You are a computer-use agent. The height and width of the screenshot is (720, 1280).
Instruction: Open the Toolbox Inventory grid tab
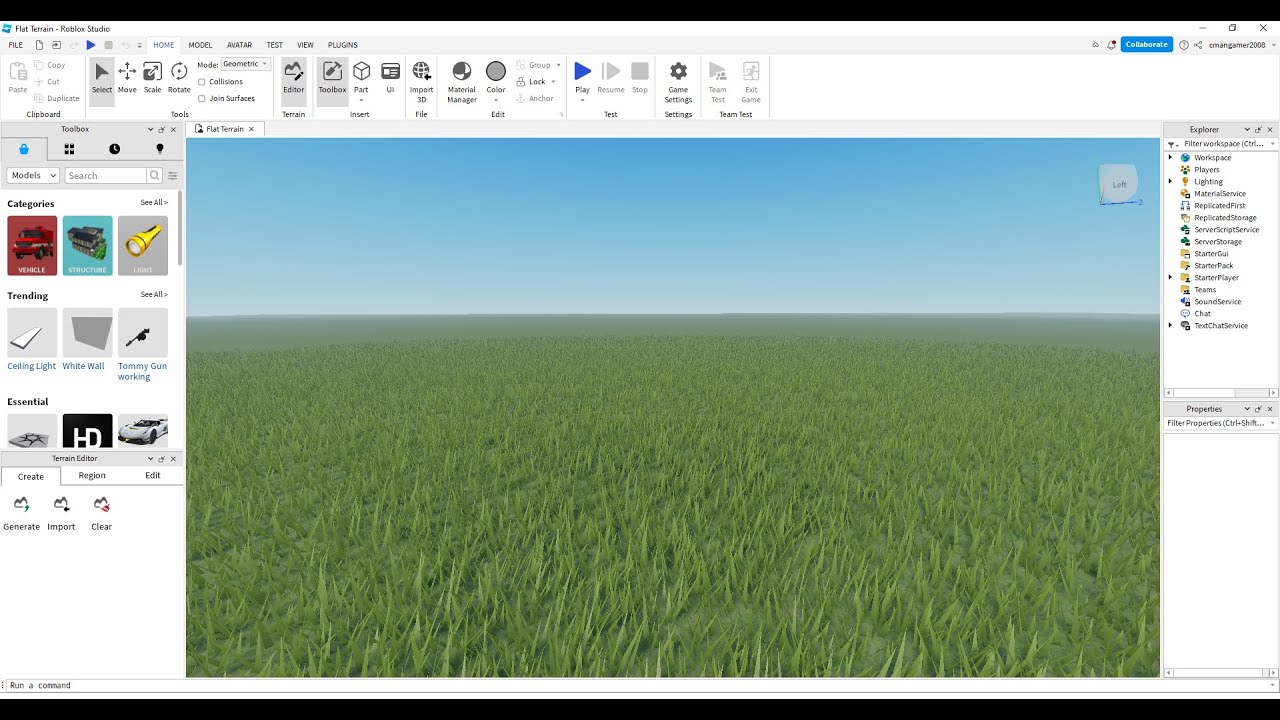[69, 149]
